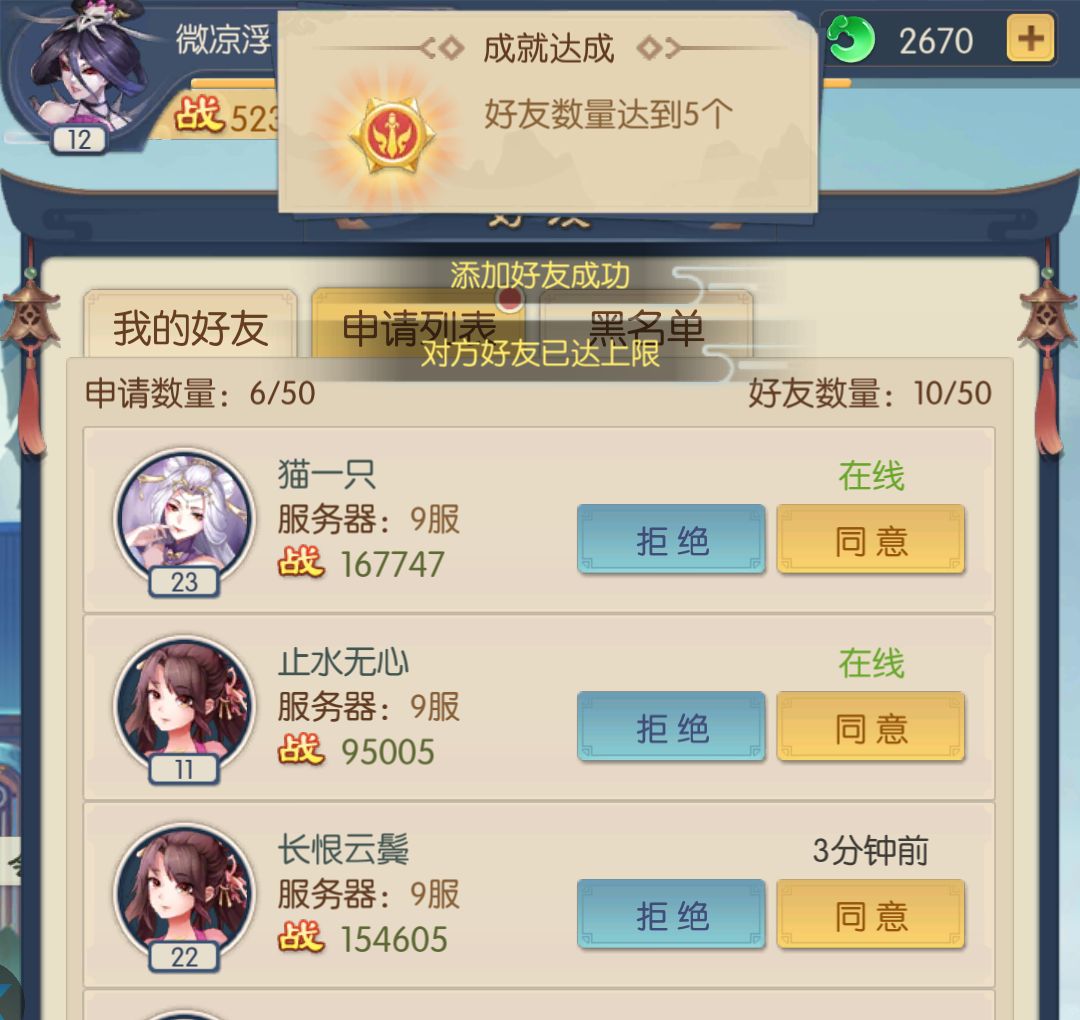Refuse the request from 长恨云鬓
Viewport: 1080px width, 1020px height.
[x=672, y=914]
